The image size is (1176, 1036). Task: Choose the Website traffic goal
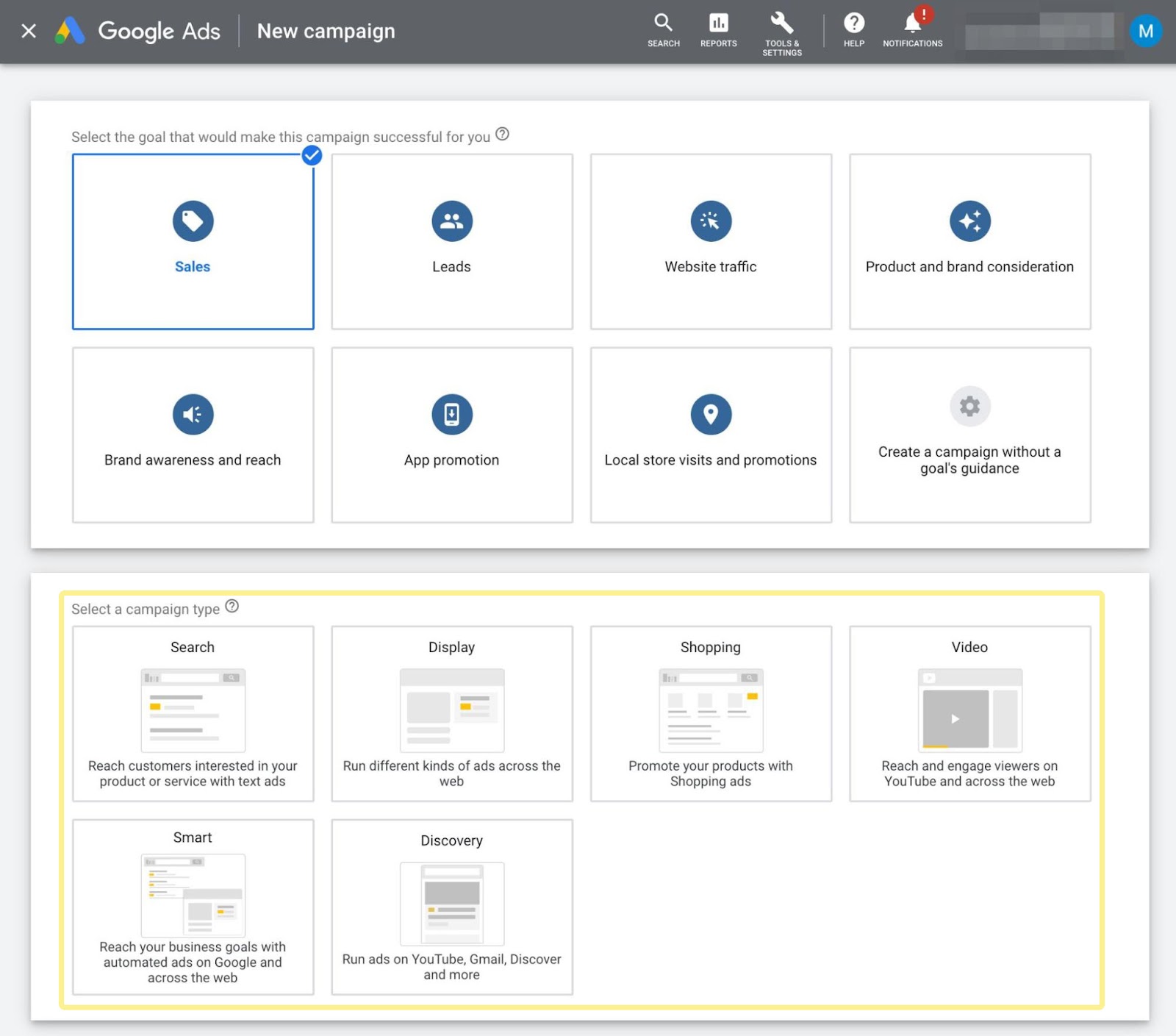coord(710,241)
